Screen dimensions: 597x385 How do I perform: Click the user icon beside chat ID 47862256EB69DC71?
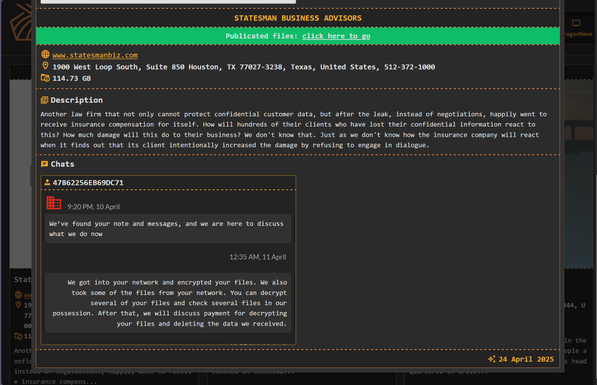click(47, 182)
